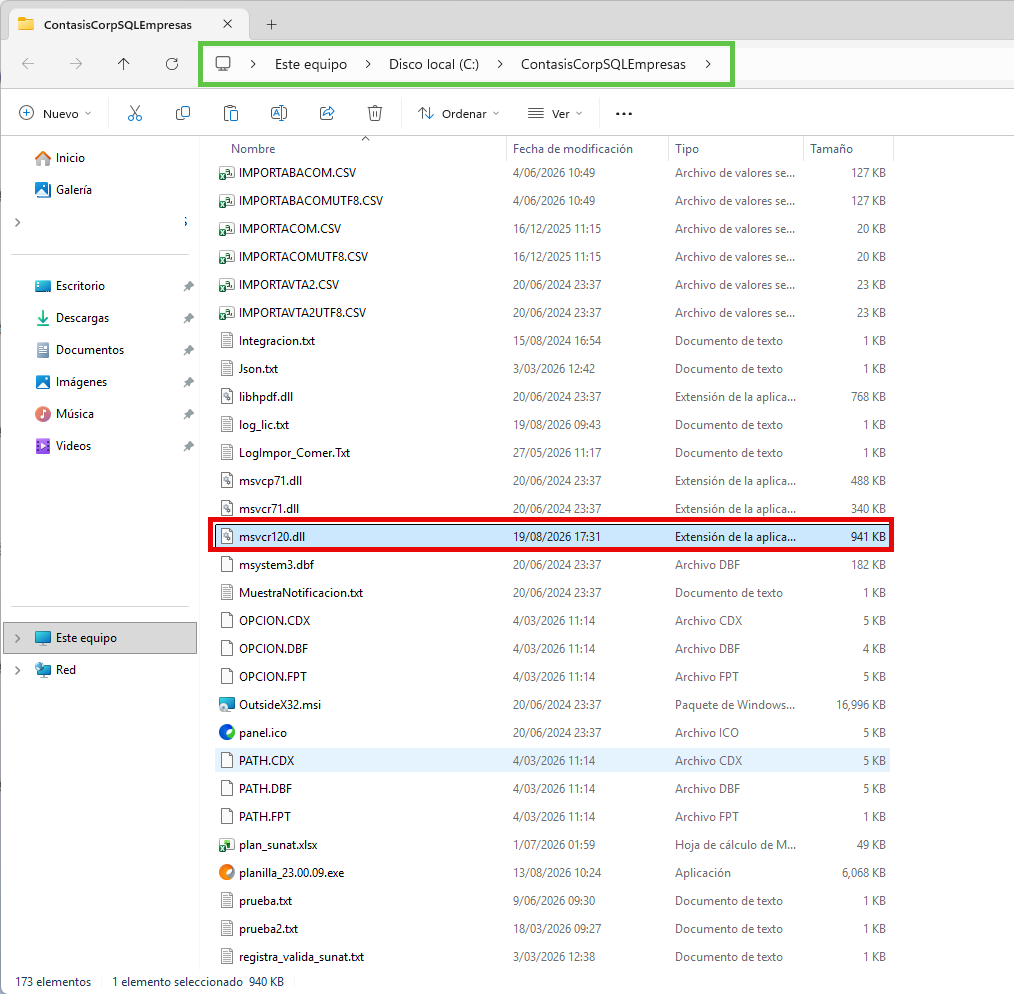
Task: Open Imágenes in the sidebar
Action: (x=81, y=382)
